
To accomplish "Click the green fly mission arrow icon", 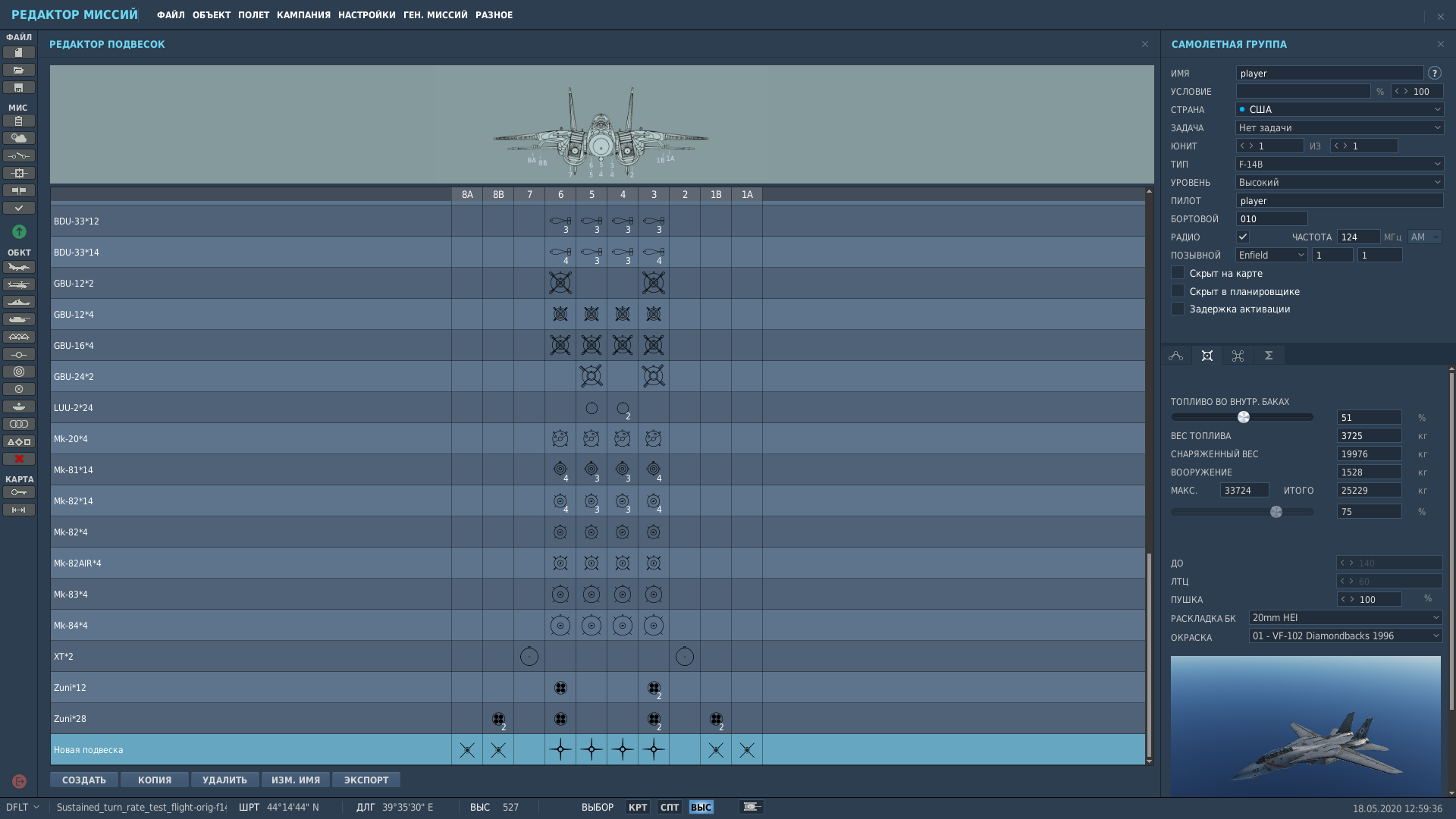I will 19,231.
